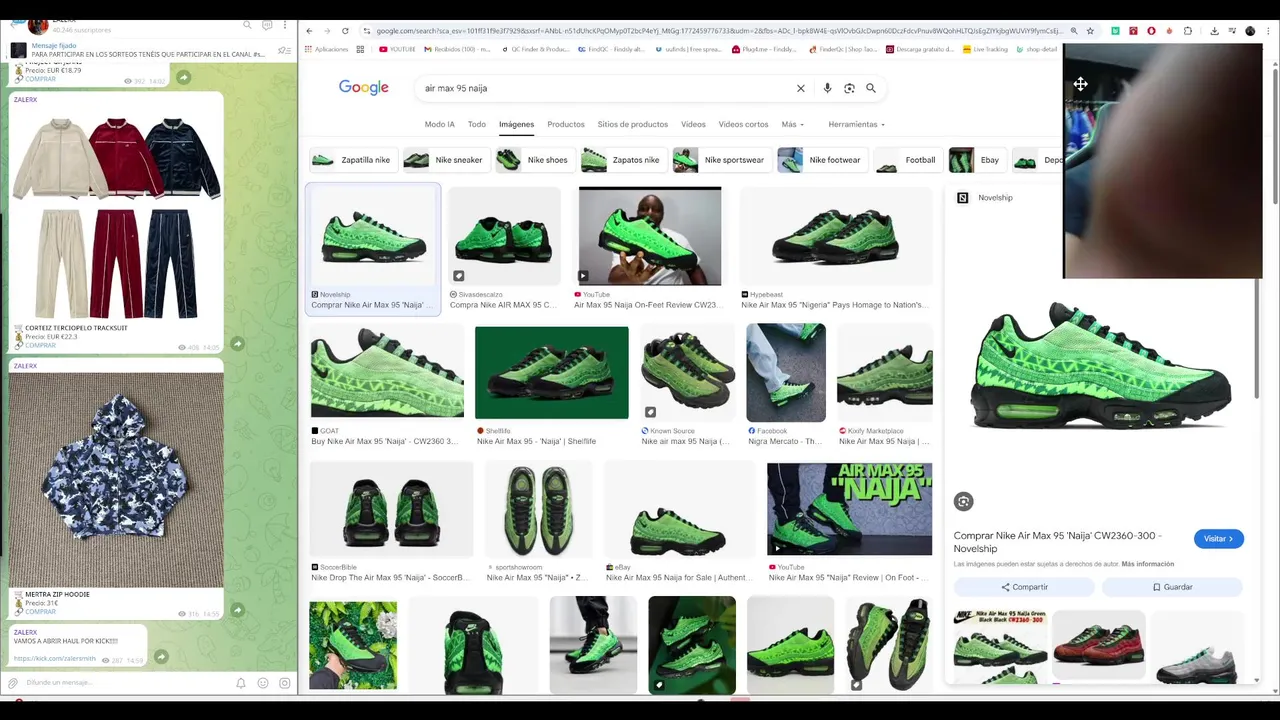Click the Google search magnifier button
1280x720 pixels.
[871, 88]
